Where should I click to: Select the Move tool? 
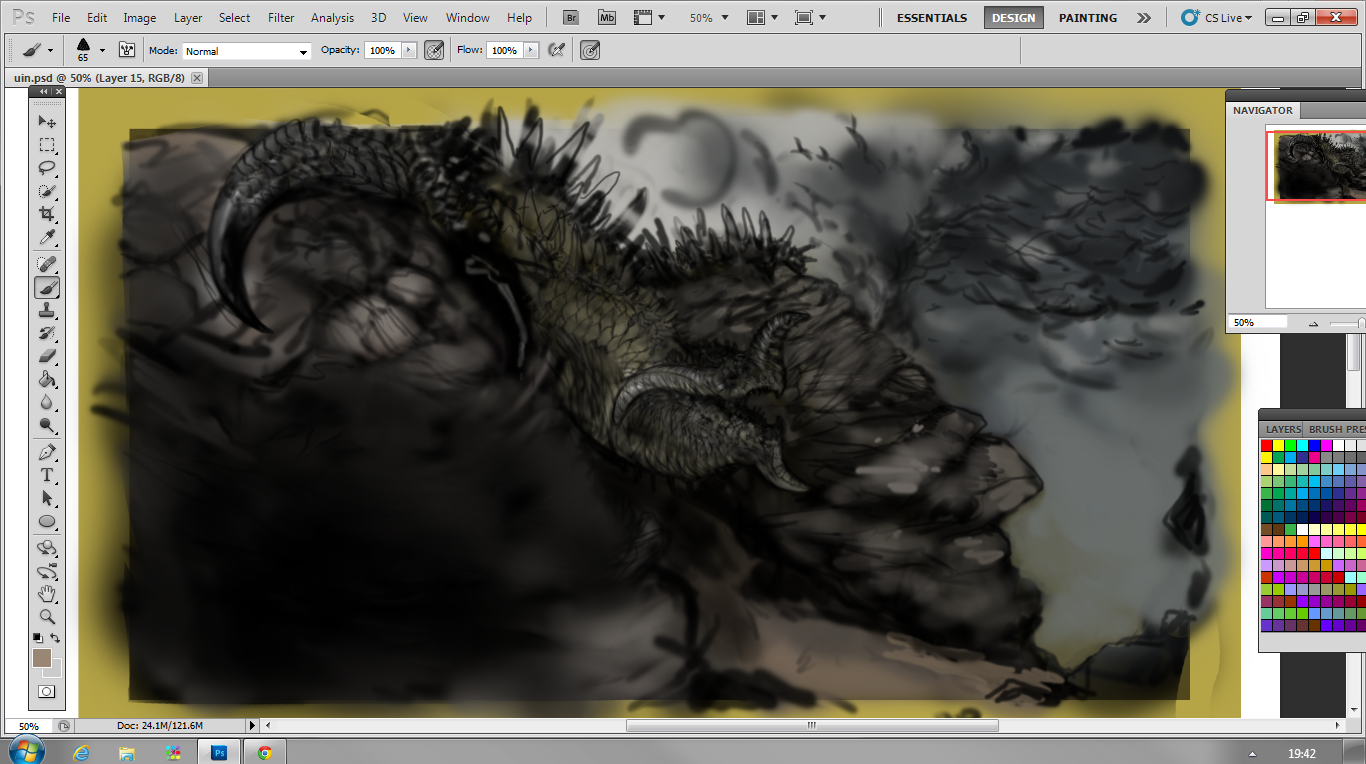pyautogui.click(x=47, y=121)
